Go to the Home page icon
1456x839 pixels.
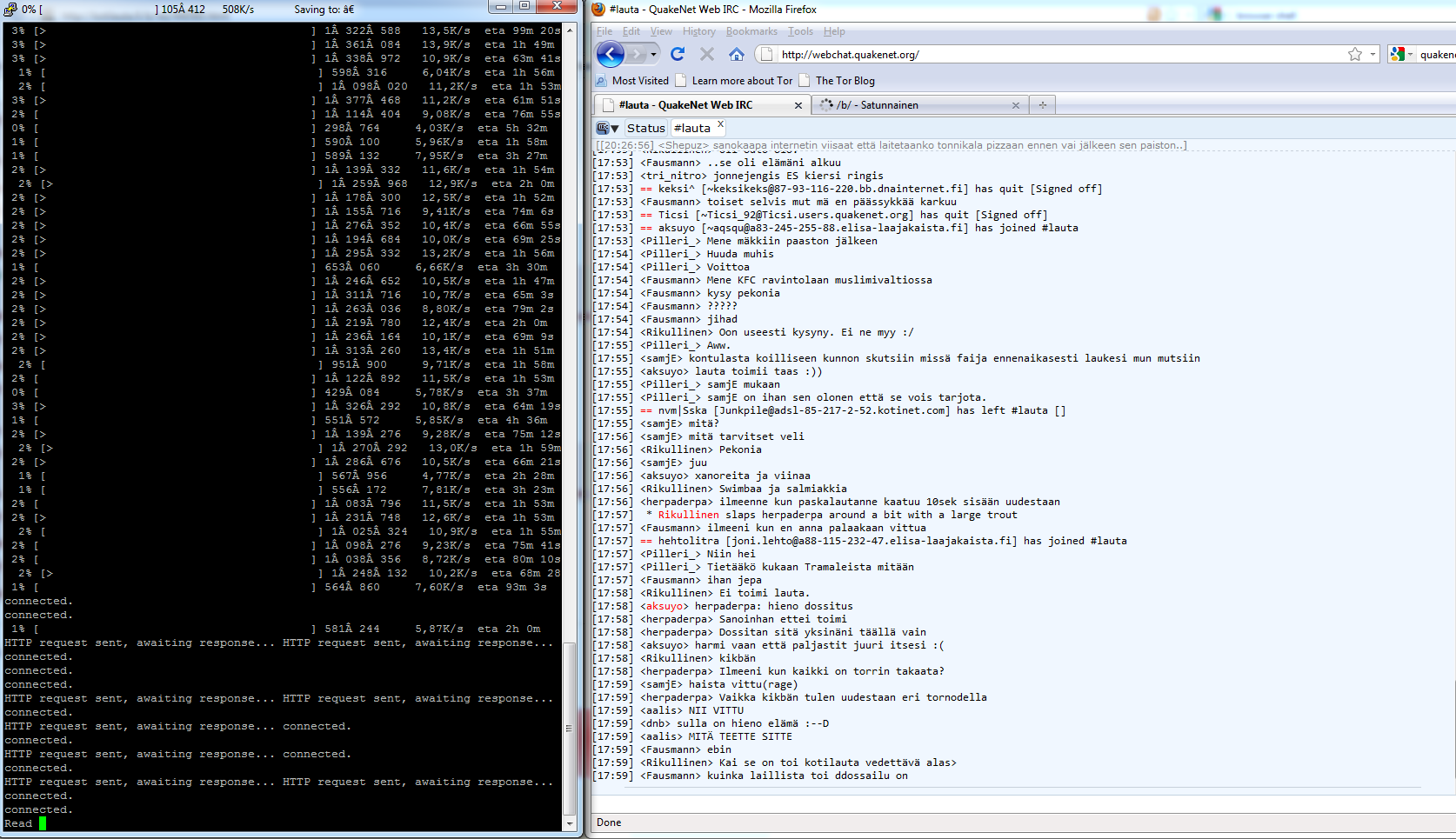[737, 54]
